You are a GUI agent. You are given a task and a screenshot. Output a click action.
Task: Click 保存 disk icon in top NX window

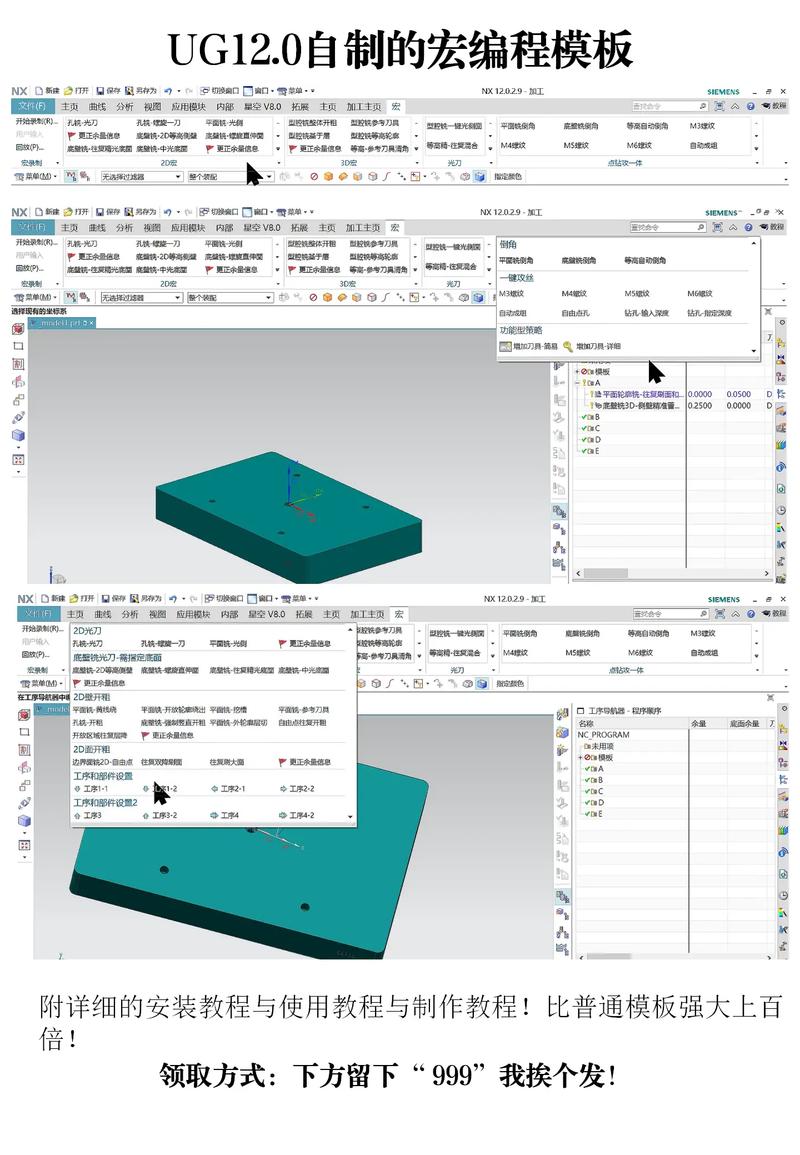(x=100, y=91)
